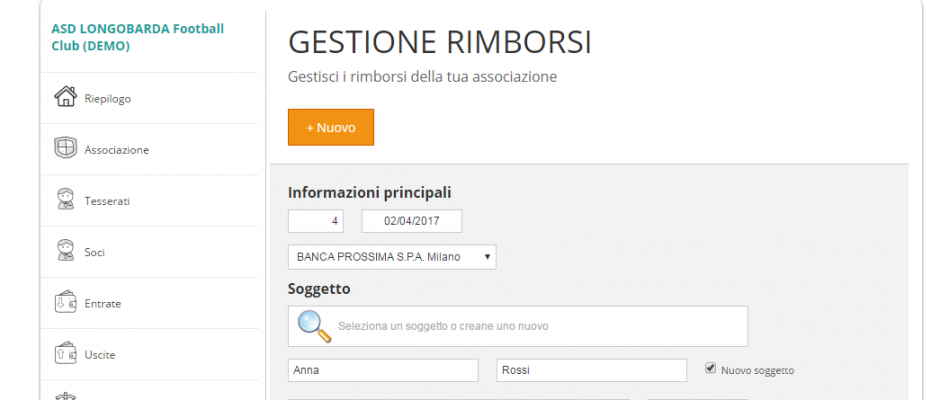Image resolution: width=940 pixels, height=400 pixels.
Task: Uncheck the Nuovo soggetto checkbox
Action: tap(710, 369)
